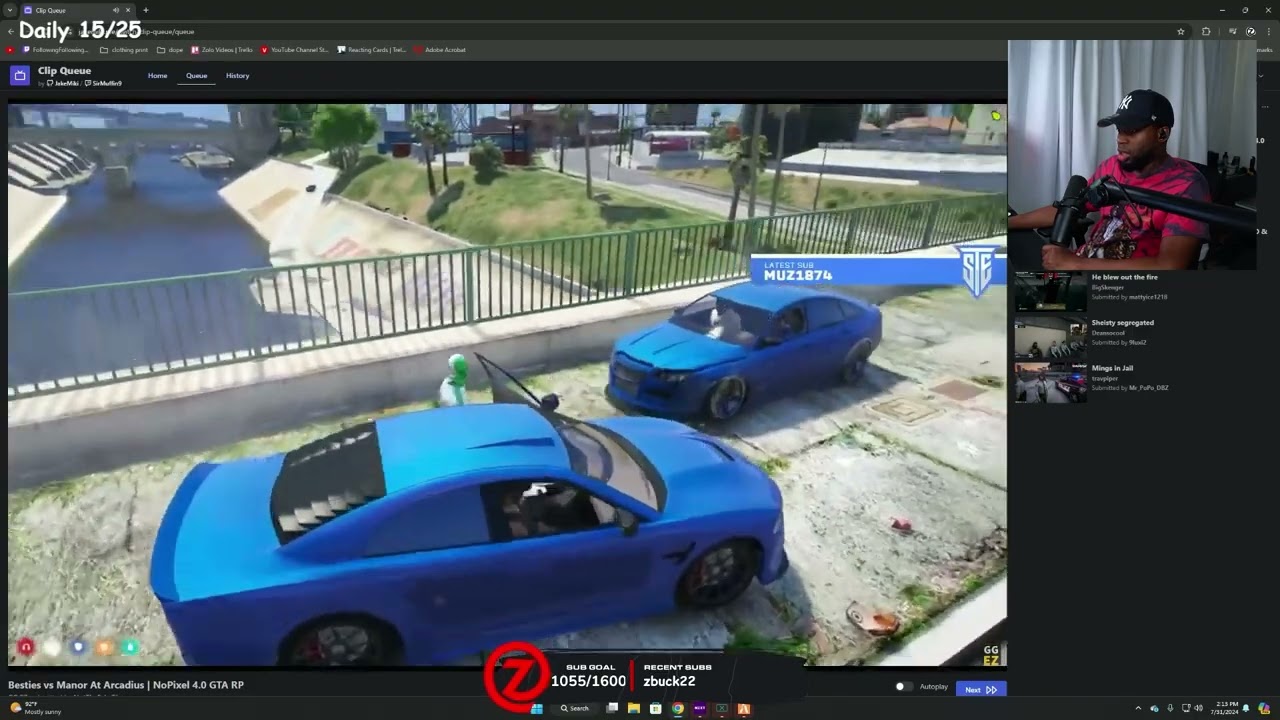
Task: Open the YouTube bookmark icon
Action: click(x=10, y=49)
